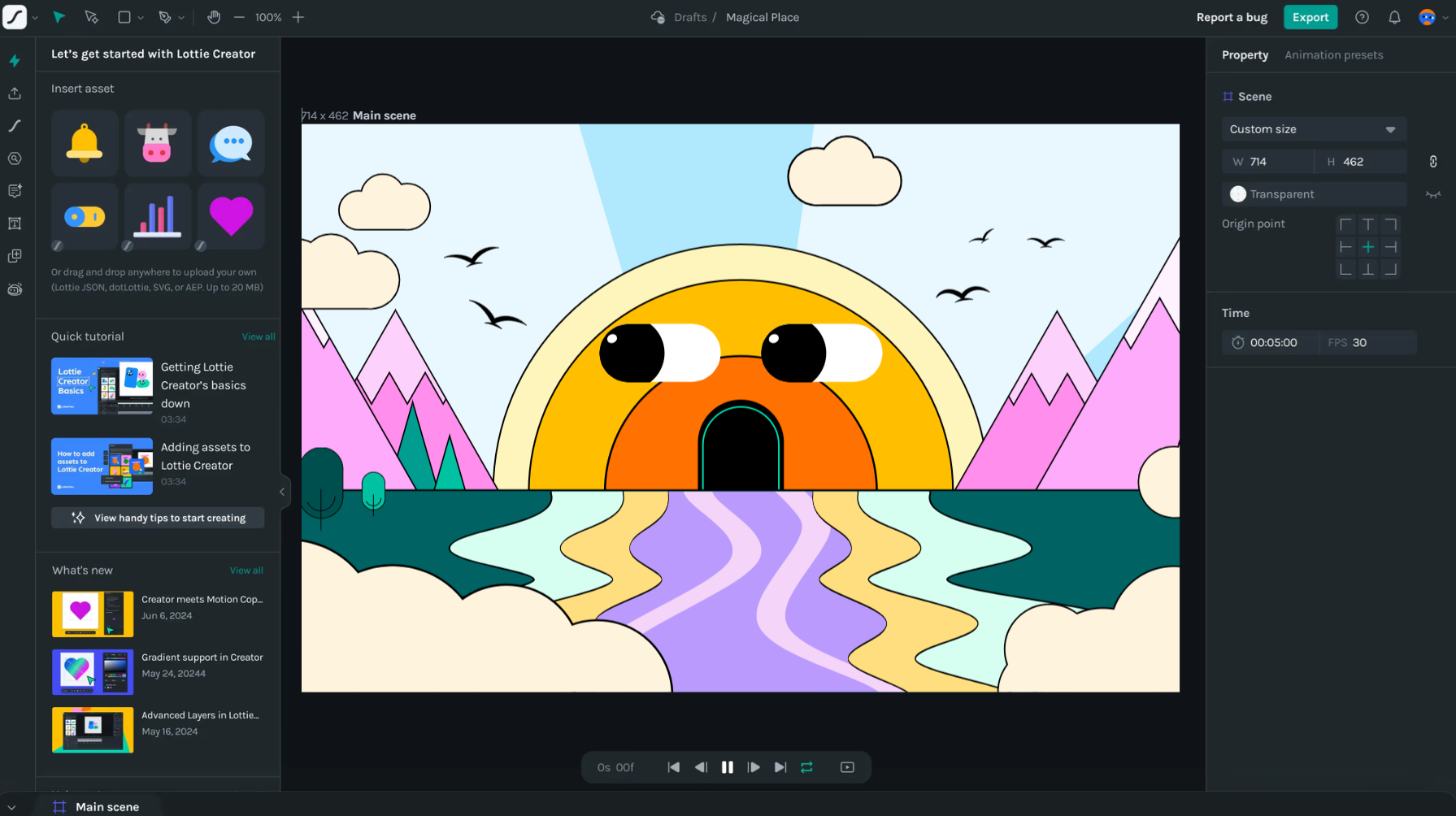Switch to Animation presets tab
The height and width of the screenshot is (816, 1456).
[x=1333, y=55]
